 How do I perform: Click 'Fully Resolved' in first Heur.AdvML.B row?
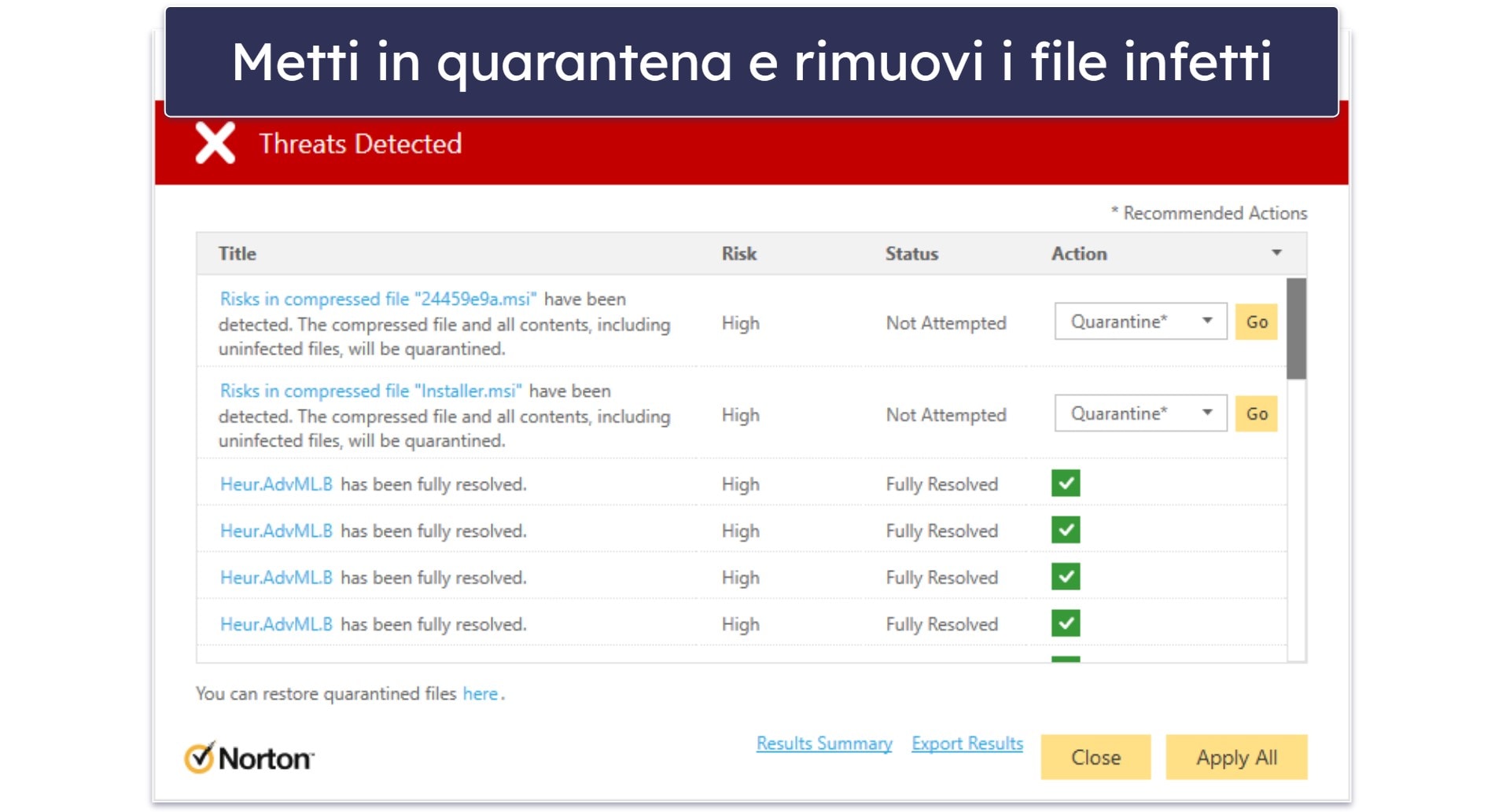[941, 484]
